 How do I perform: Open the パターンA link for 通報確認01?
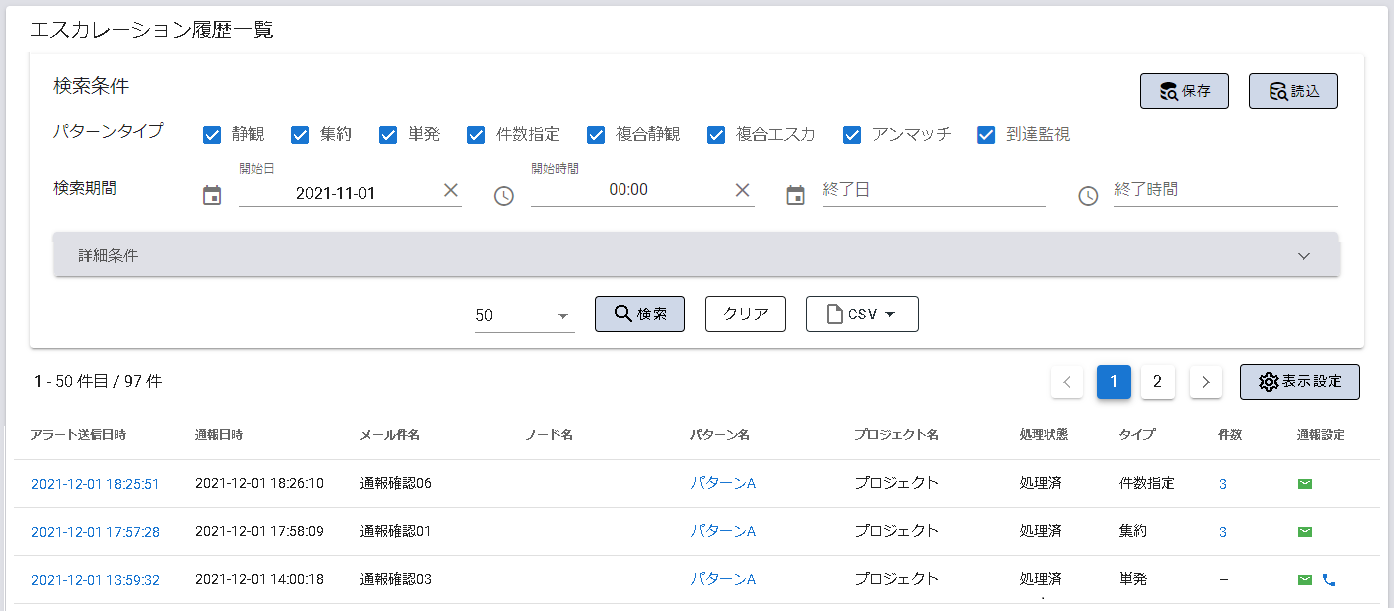point(723,531)
